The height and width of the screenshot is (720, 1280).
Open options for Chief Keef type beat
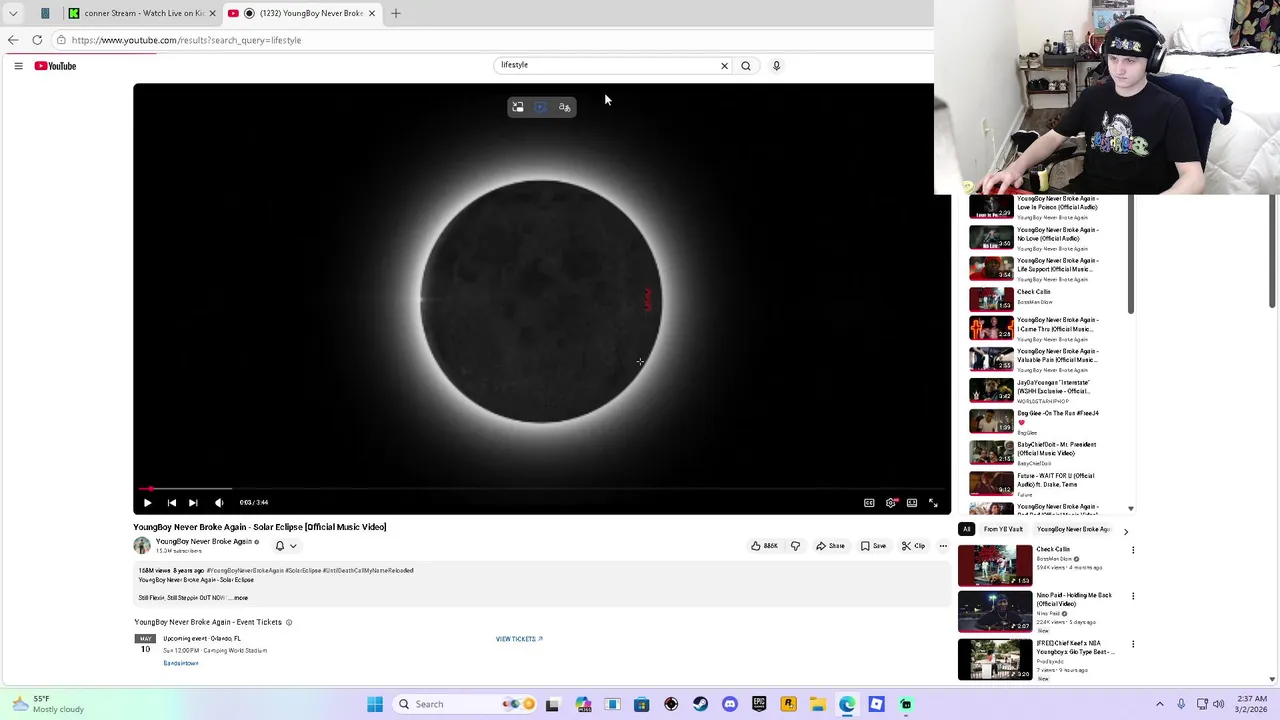[1133, 645]
